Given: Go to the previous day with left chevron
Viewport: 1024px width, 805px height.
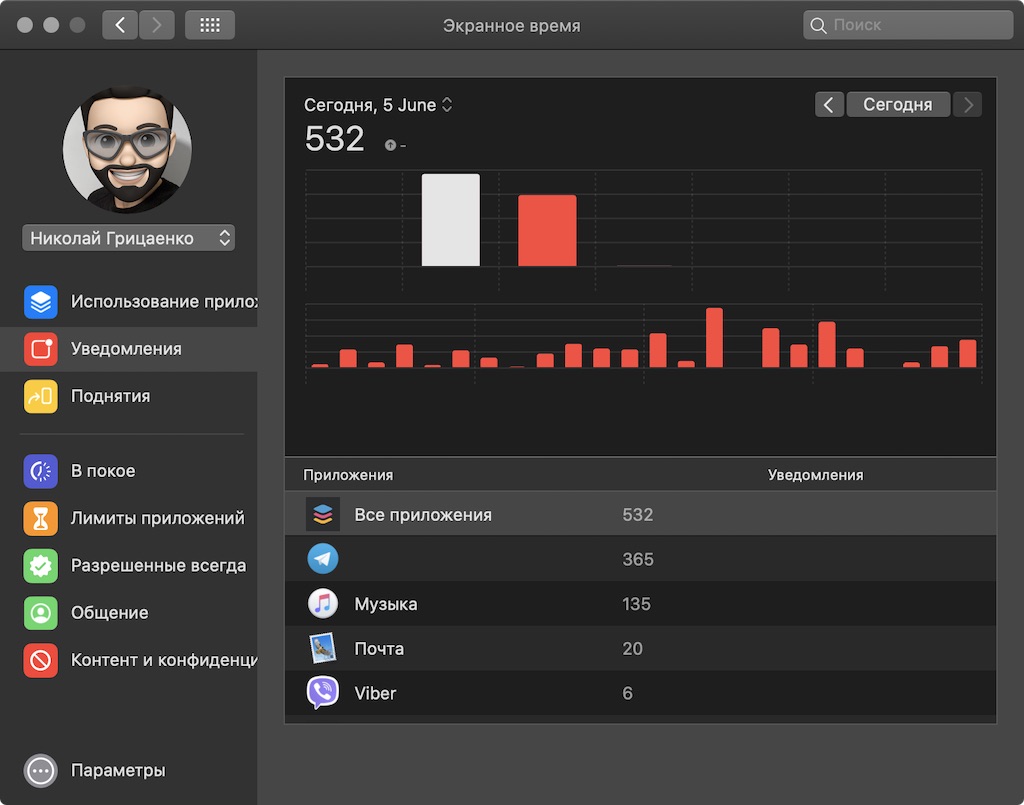Looking at the screenshot, I should pos(829,104).
